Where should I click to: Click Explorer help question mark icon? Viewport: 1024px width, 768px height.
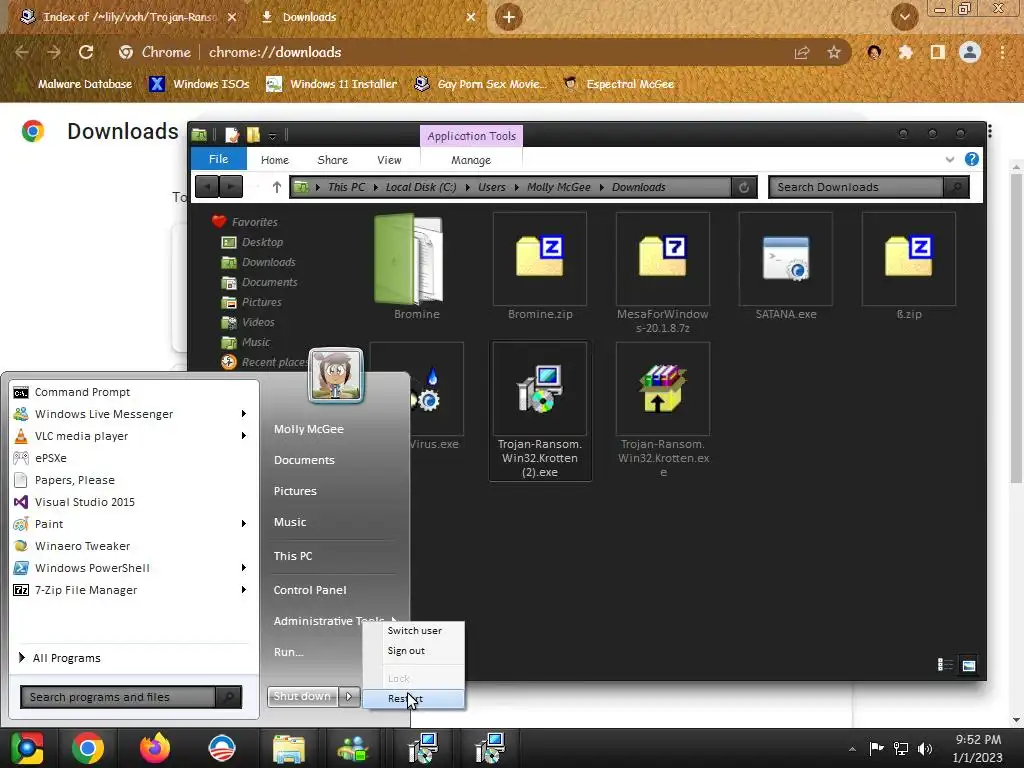972,159
